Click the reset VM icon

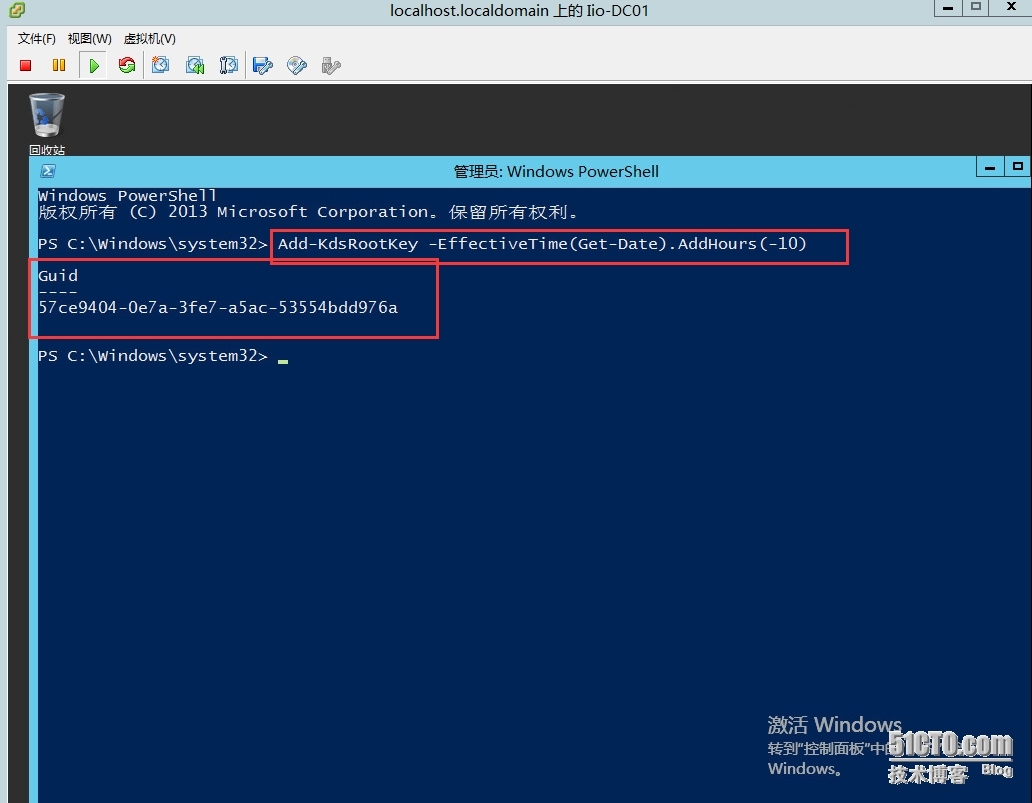(126, 65)
